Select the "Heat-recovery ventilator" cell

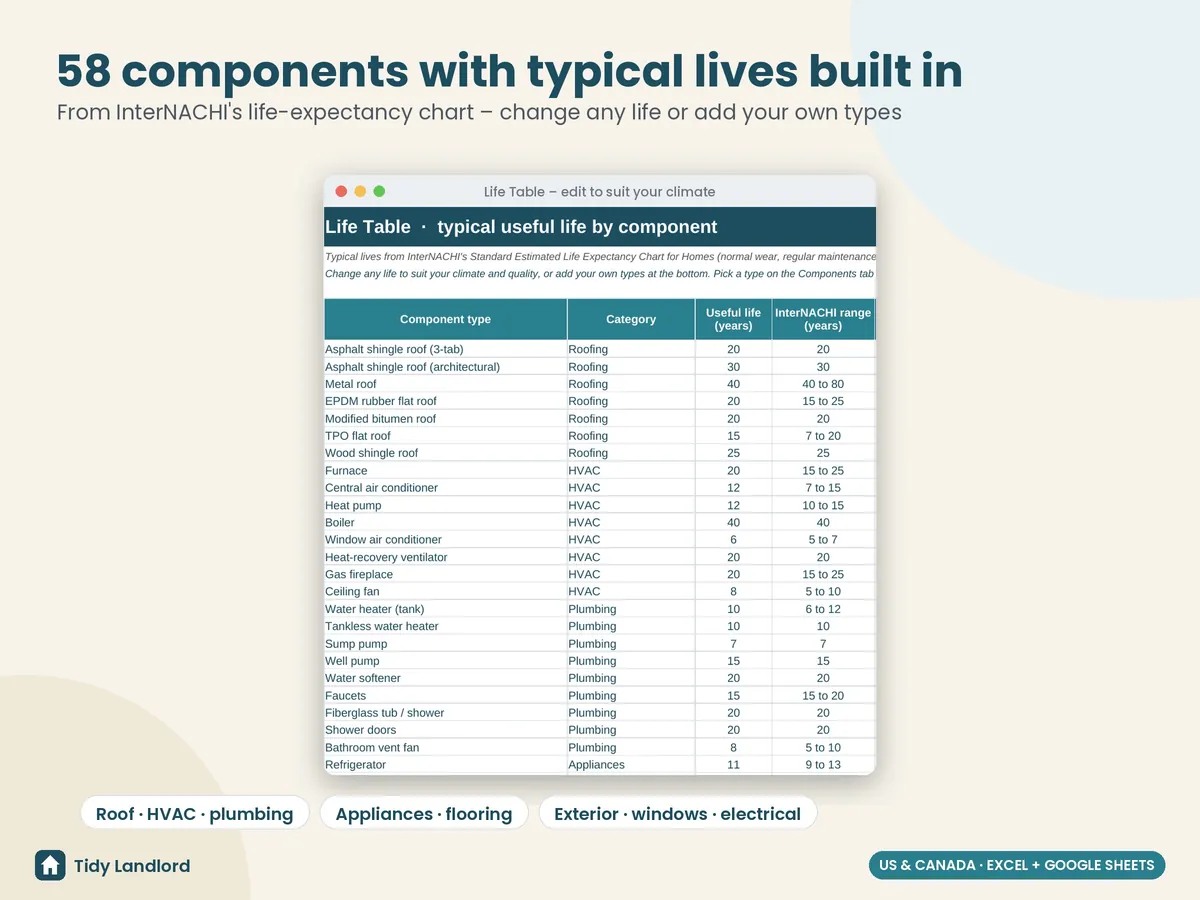click(x=446, y=557)
